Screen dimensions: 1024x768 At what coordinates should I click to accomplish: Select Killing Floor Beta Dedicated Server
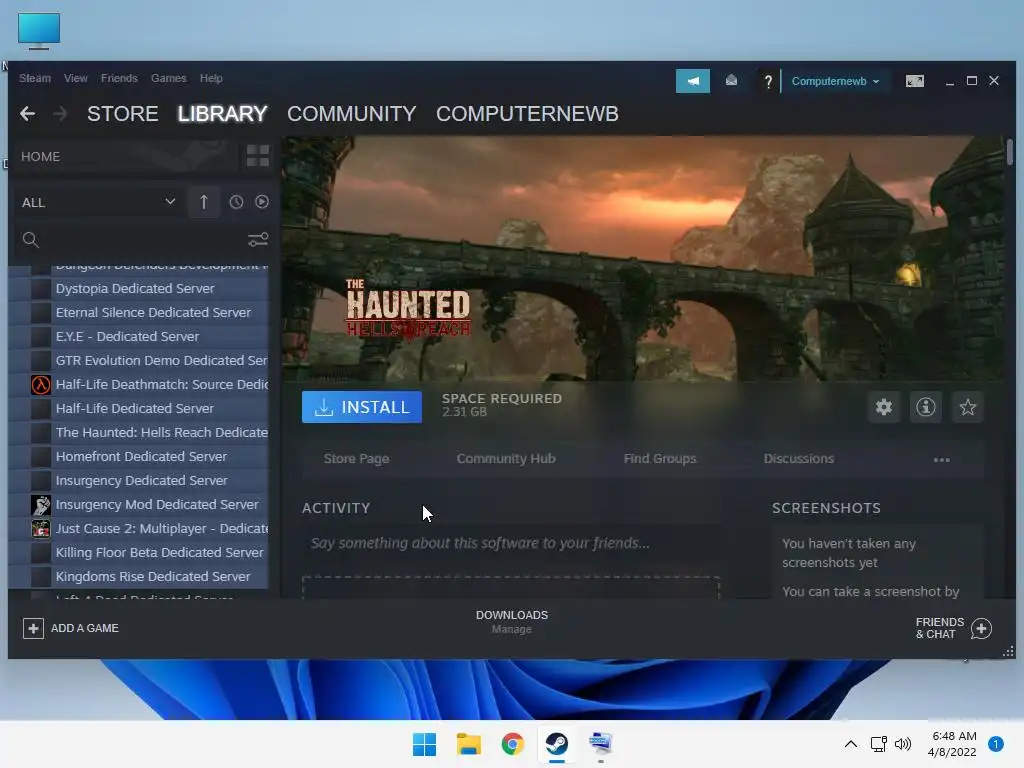pyautogui.click(x=138, y=552)
